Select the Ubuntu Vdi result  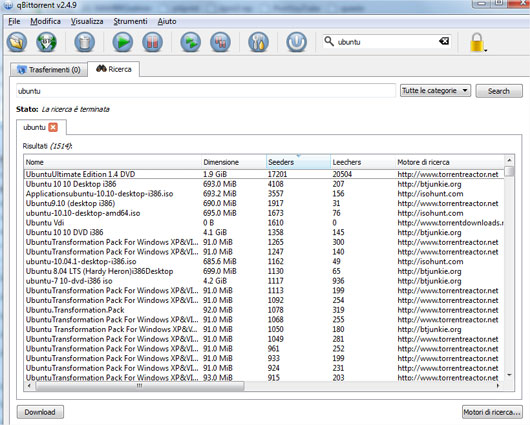coord(264,223)
